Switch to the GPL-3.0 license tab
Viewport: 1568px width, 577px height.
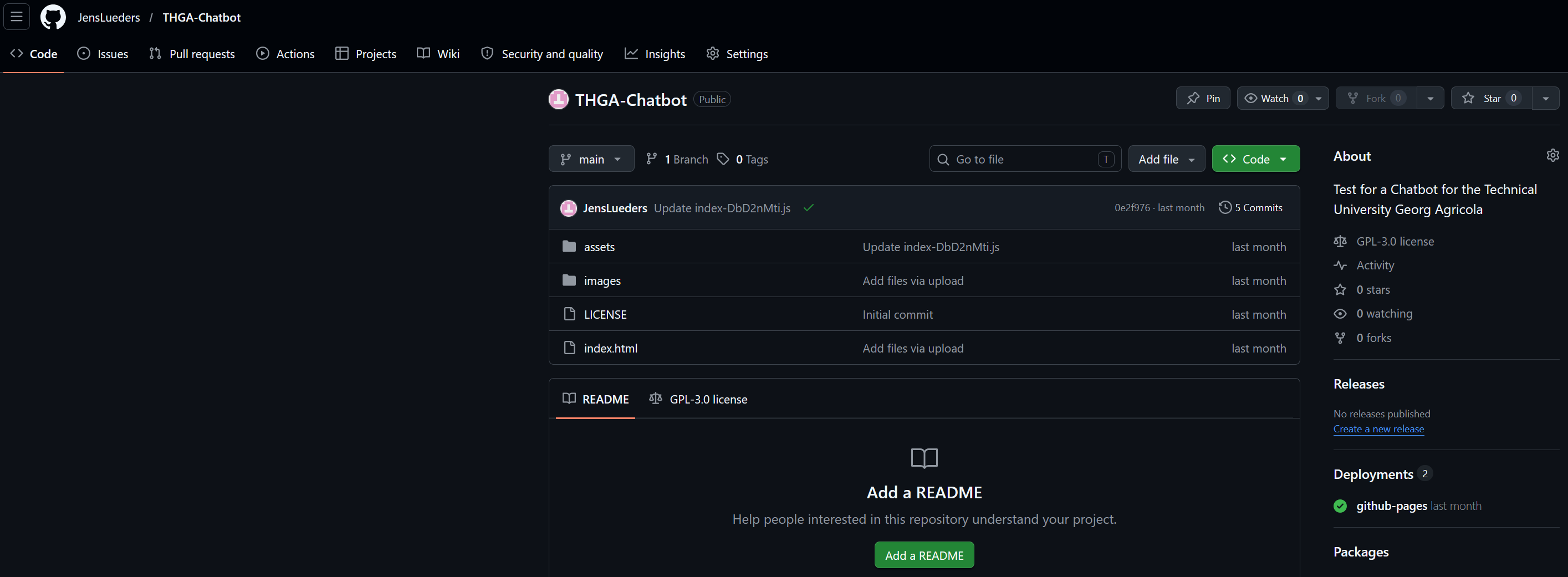tap(698, 399)
